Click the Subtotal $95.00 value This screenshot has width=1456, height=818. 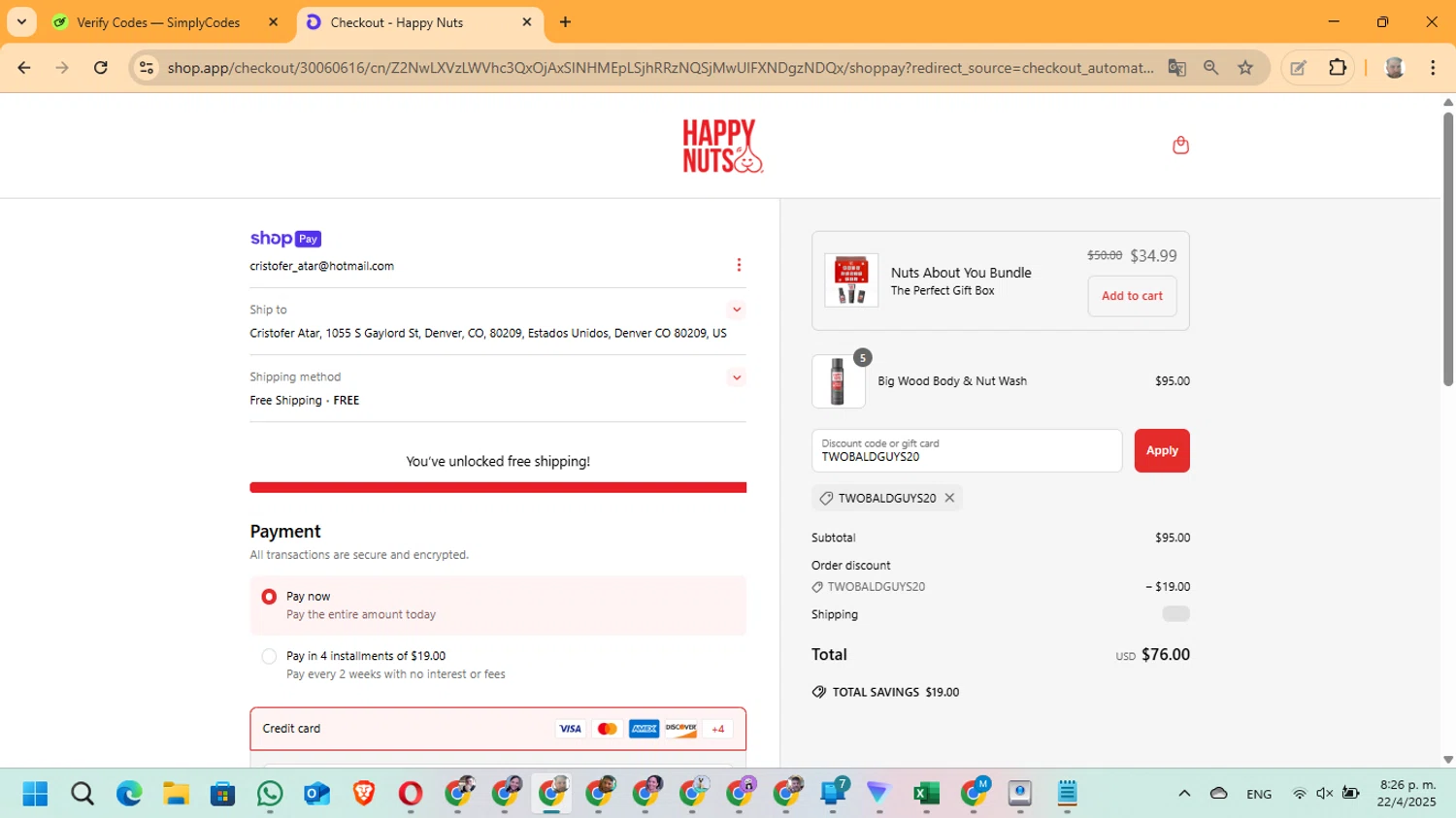click(x=1173, y=538)
